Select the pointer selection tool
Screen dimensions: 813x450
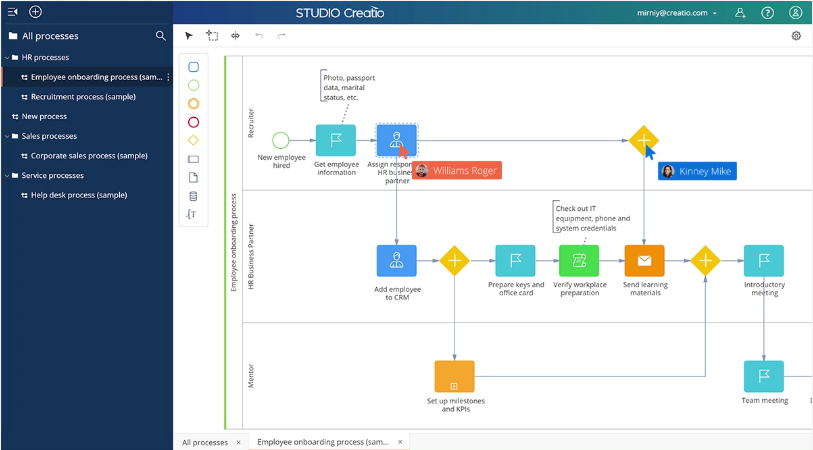(x=189, y=36)
